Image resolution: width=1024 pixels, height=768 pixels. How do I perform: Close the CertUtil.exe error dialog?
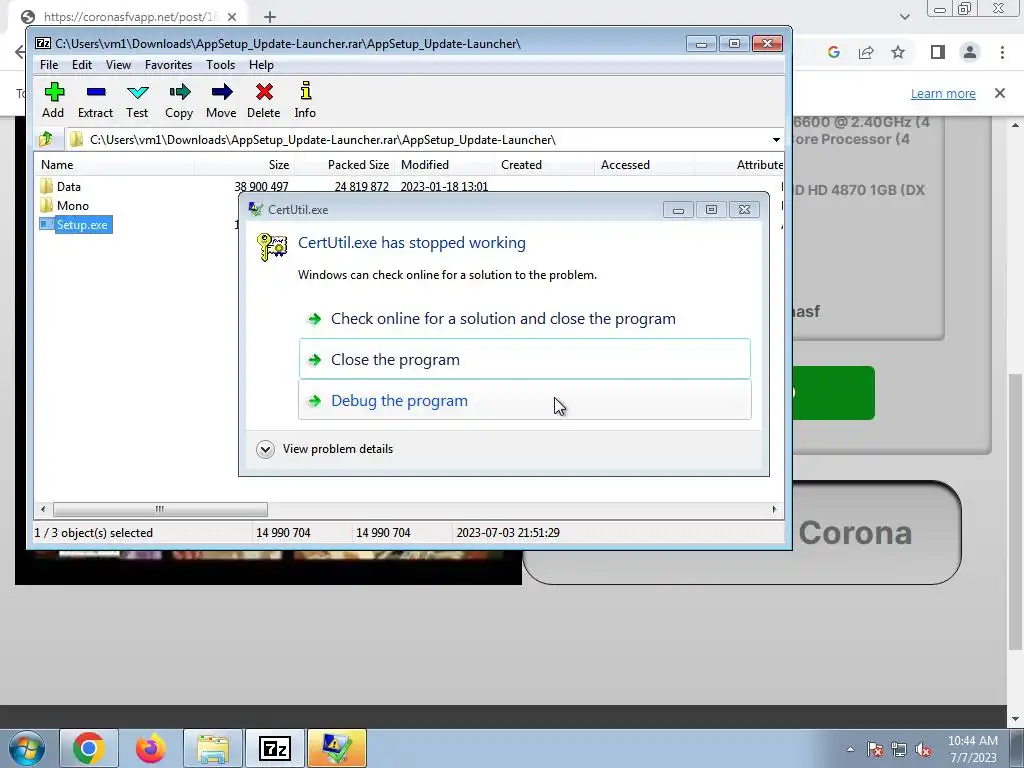744,210
